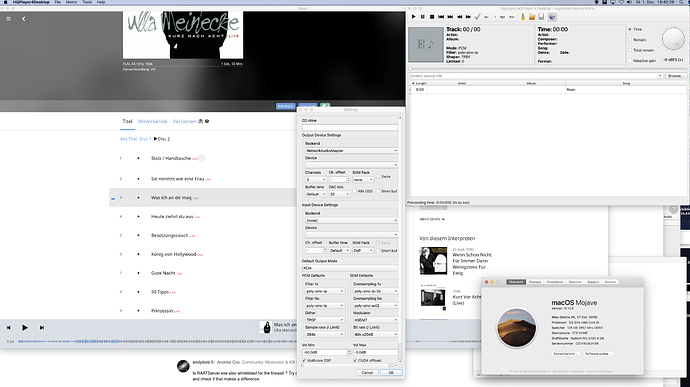The height and width of the screenshot is (387, 690).
Task: Open Filter 1x dropdown
Action: [324, 291]
